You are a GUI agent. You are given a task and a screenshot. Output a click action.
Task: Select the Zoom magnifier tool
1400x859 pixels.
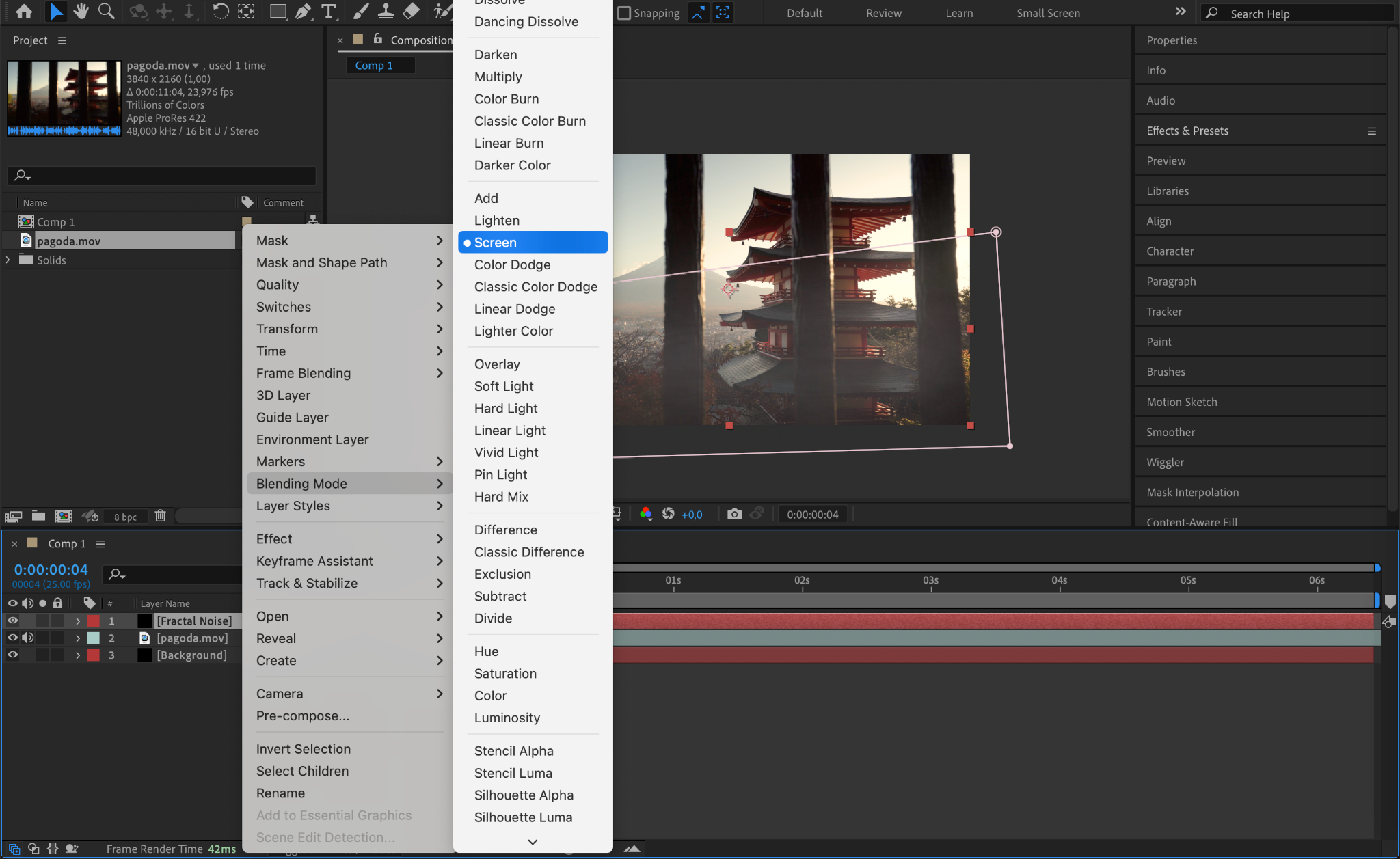[x=106, y=12]
